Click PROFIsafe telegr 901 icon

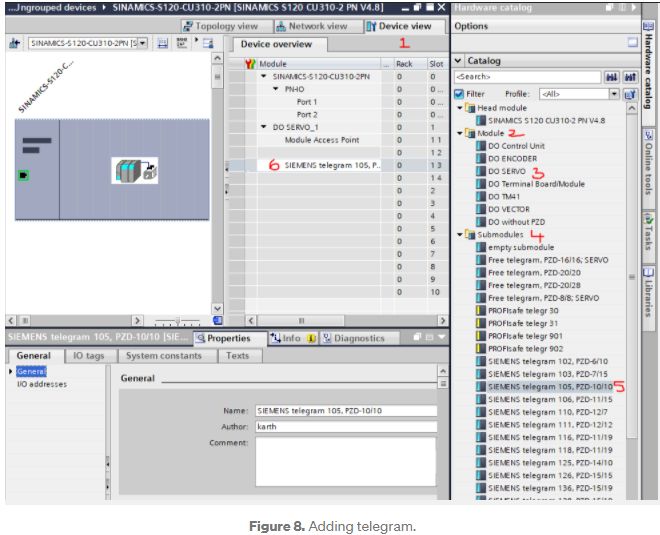[x=481, y=336]
